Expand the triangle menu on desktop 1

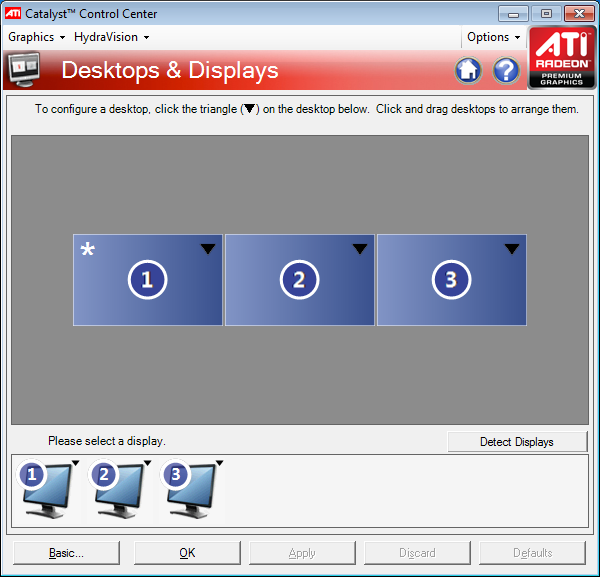208,249
